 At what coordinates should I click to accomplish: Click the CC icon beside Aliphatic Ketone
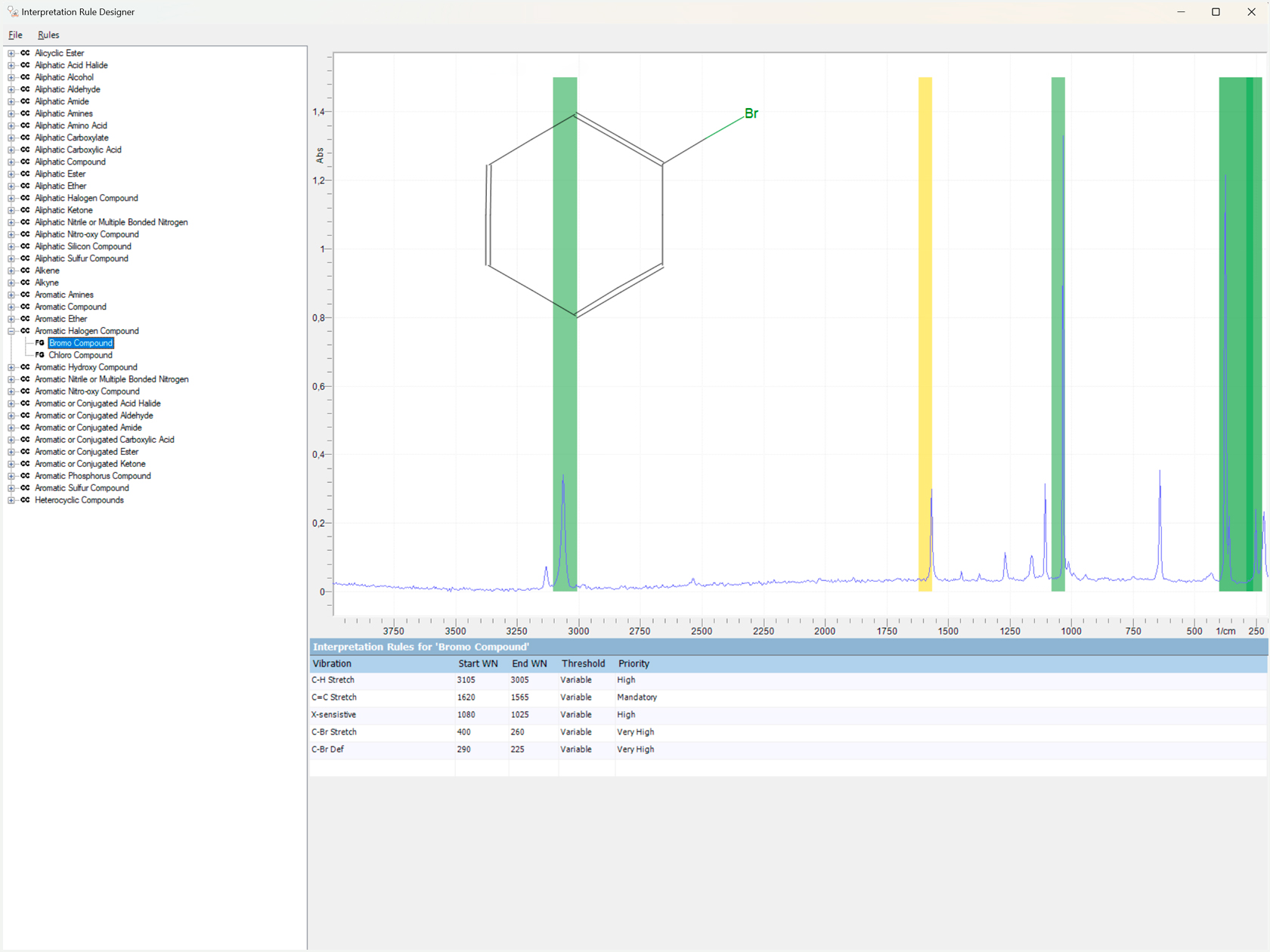tap(25, 210)
